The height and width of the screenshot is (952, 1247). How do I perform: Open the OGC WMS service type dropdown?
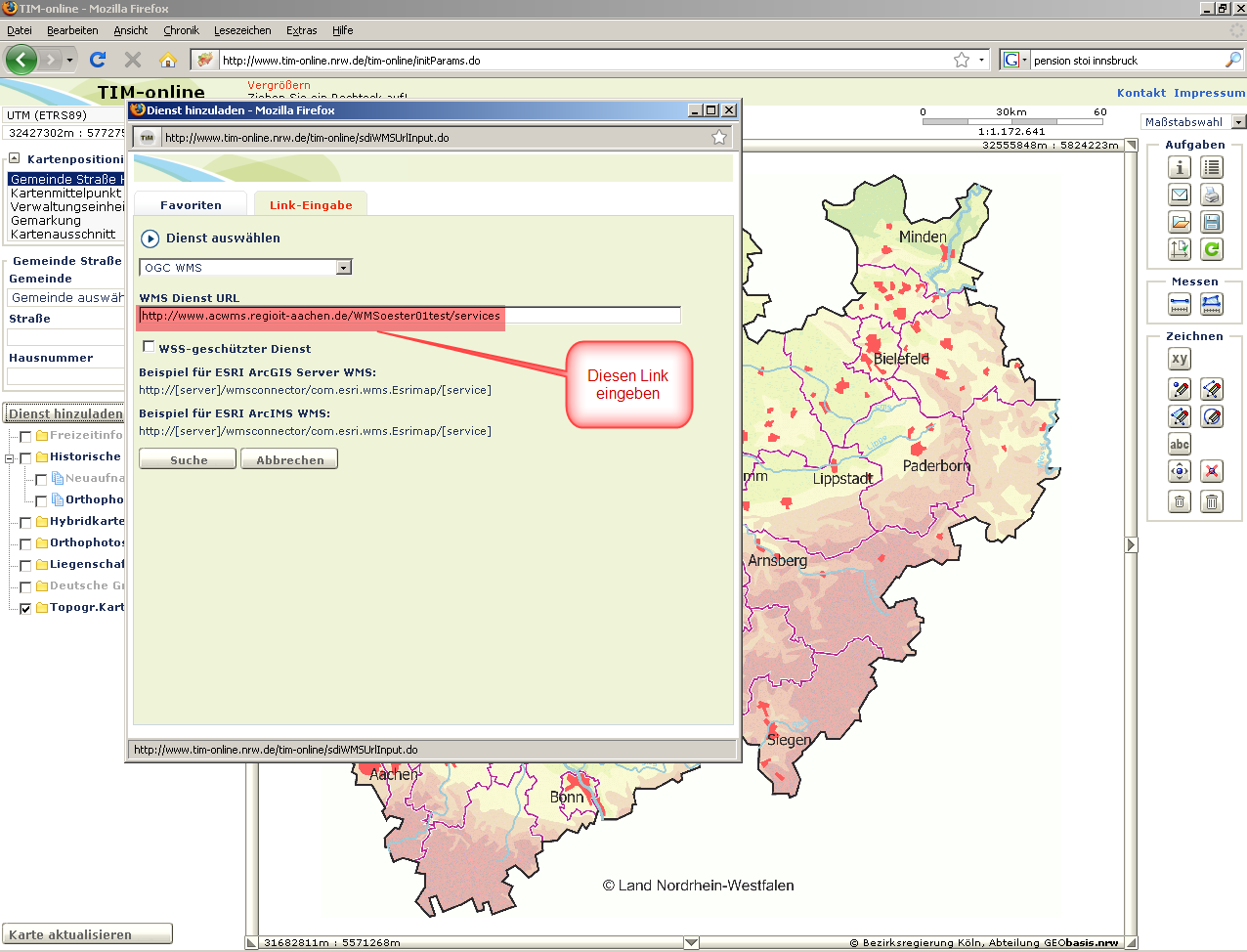tap(343, 268)
